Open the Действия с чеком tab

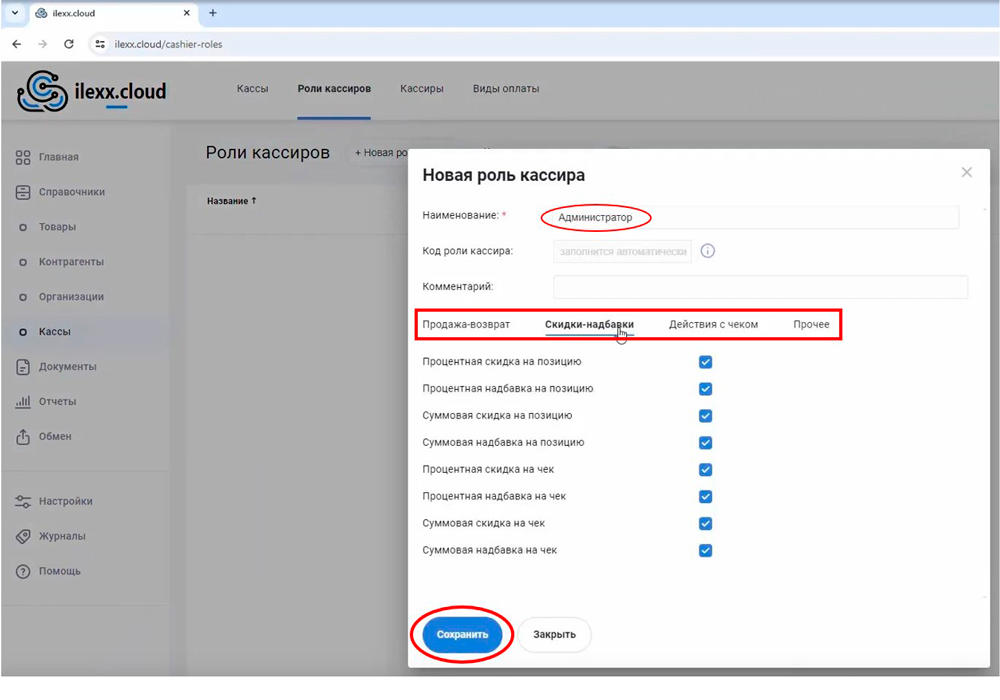(x=713, y=325)
